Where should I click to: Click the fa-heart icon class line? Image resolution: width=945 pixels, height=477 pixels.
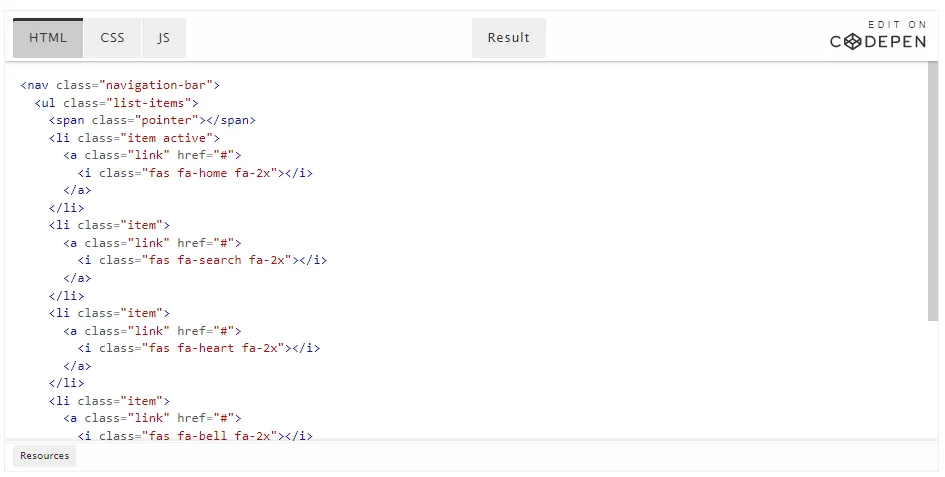[199, 348]
